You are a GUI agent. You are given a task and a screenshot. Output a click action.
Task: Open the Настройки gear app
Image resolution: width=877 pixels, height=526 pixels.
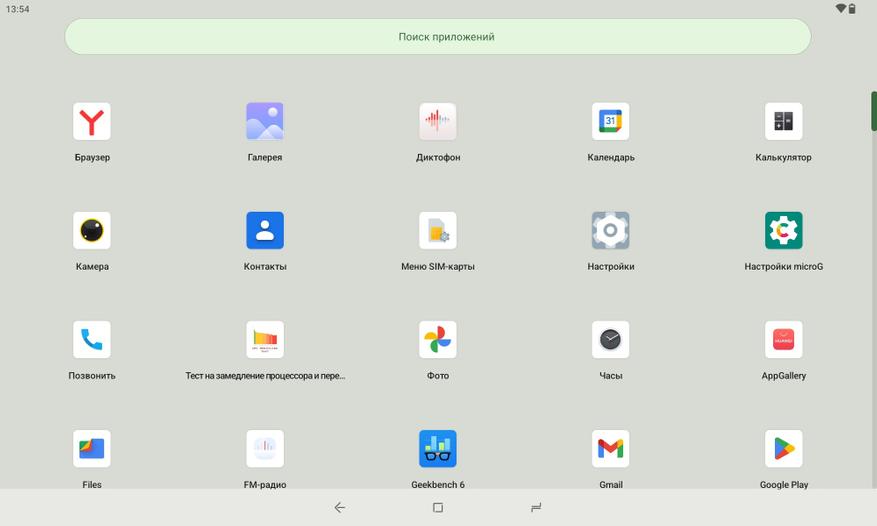(610, 231)
